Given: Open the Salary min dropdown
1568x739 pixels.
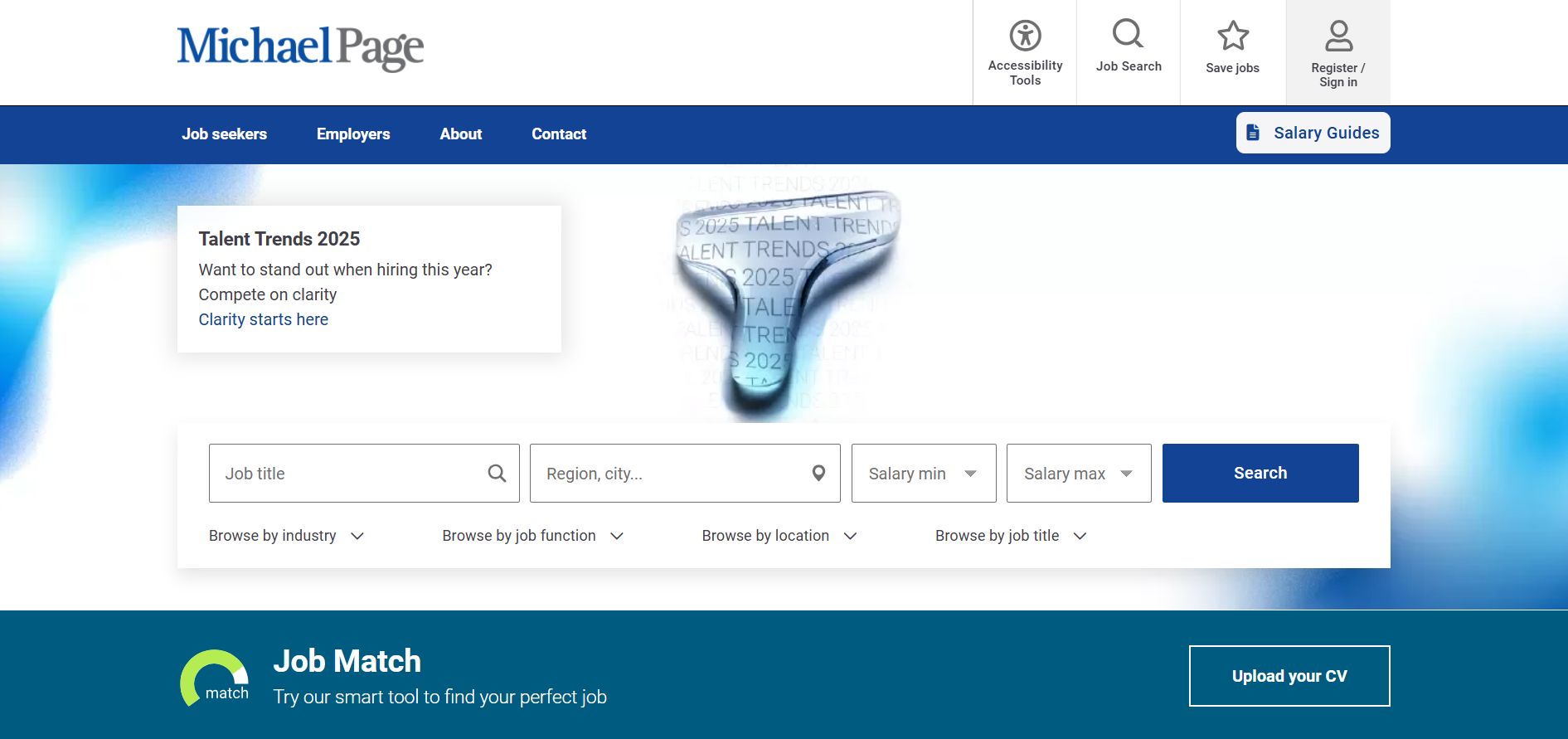Looking at the screenshot, I should click(x=923, y=474).
